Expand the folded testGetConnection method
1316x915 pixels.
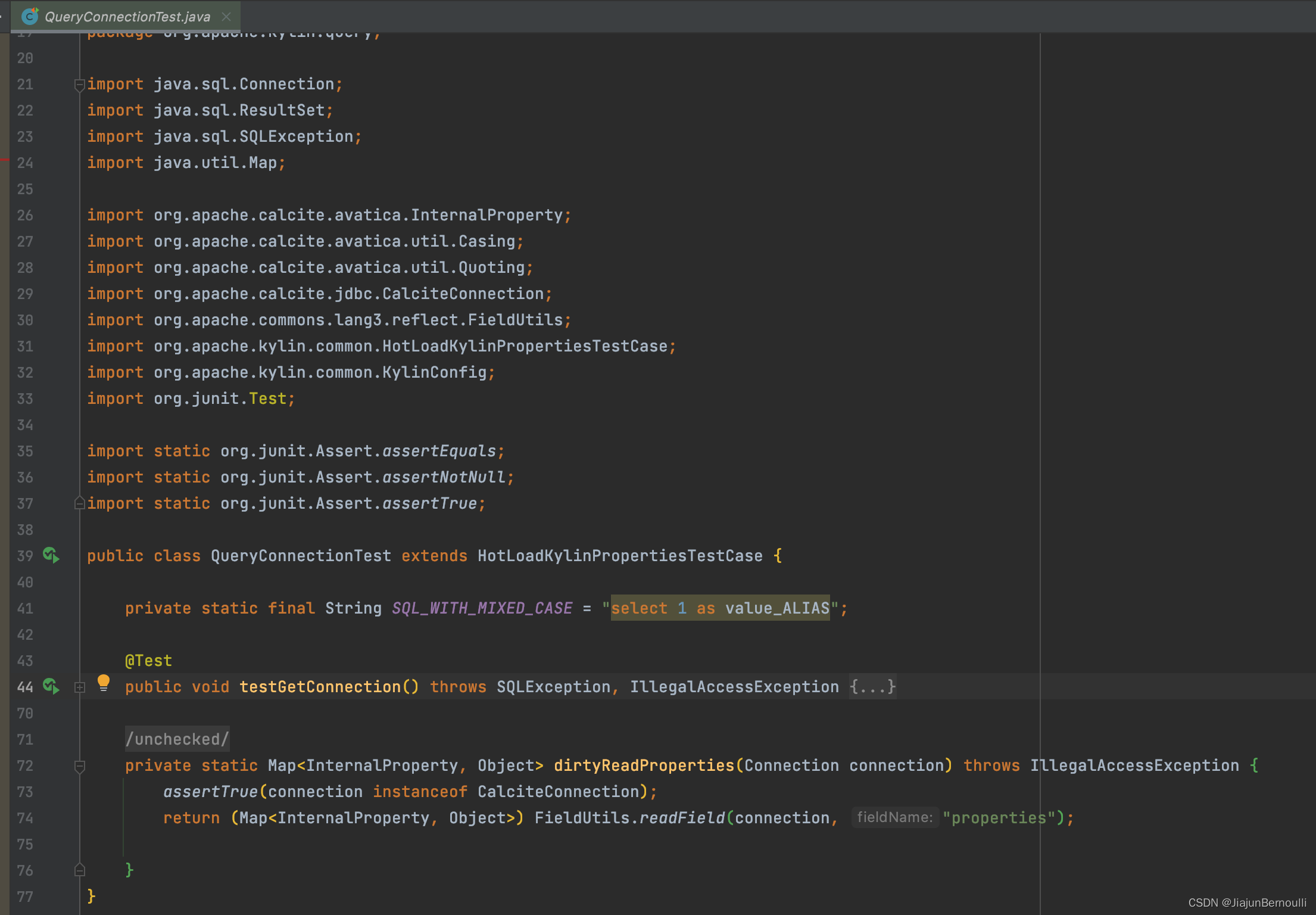coord(80,687)
